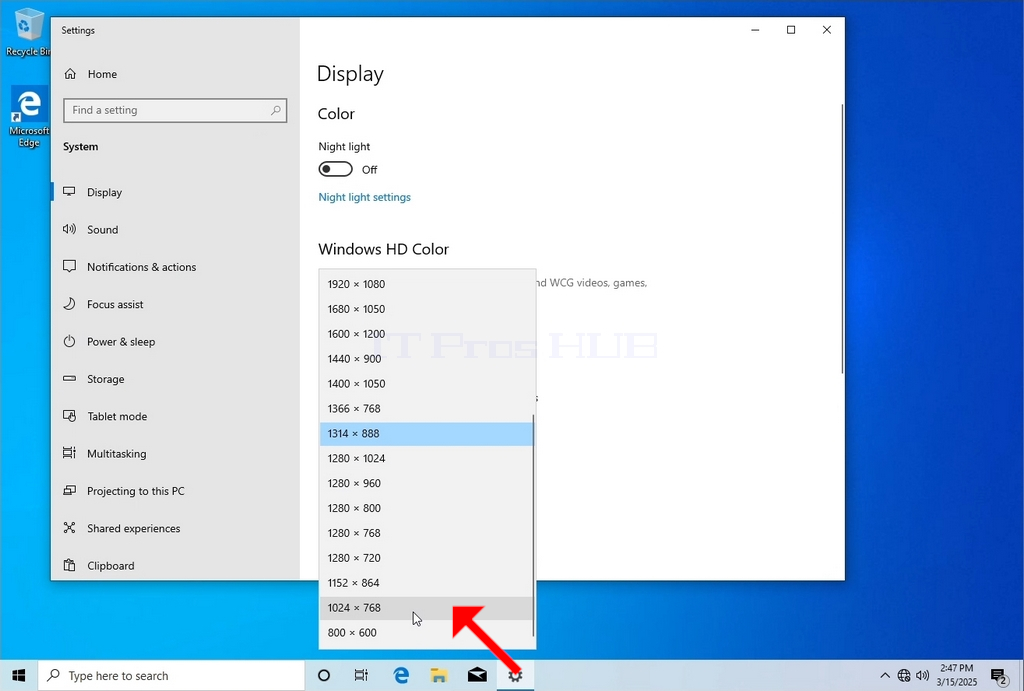Screen dimensions: 1024x691
Task: Open the Action Center notifications icon
Action: (999, 676)
